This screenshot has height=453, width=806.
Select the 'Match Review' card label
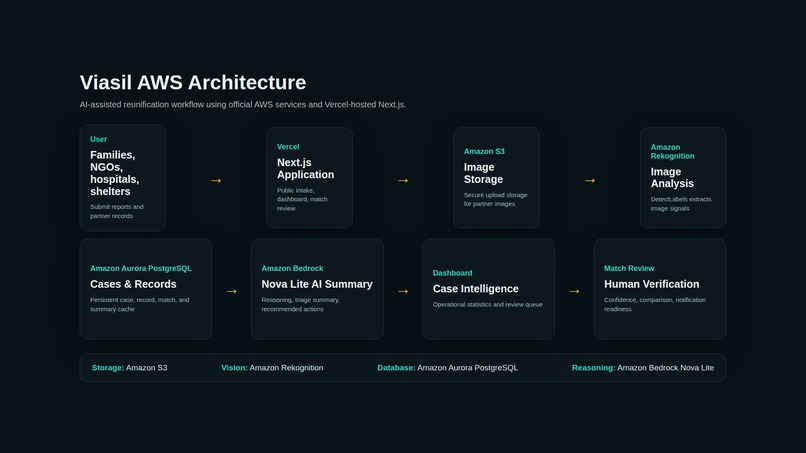coord(629,268)
